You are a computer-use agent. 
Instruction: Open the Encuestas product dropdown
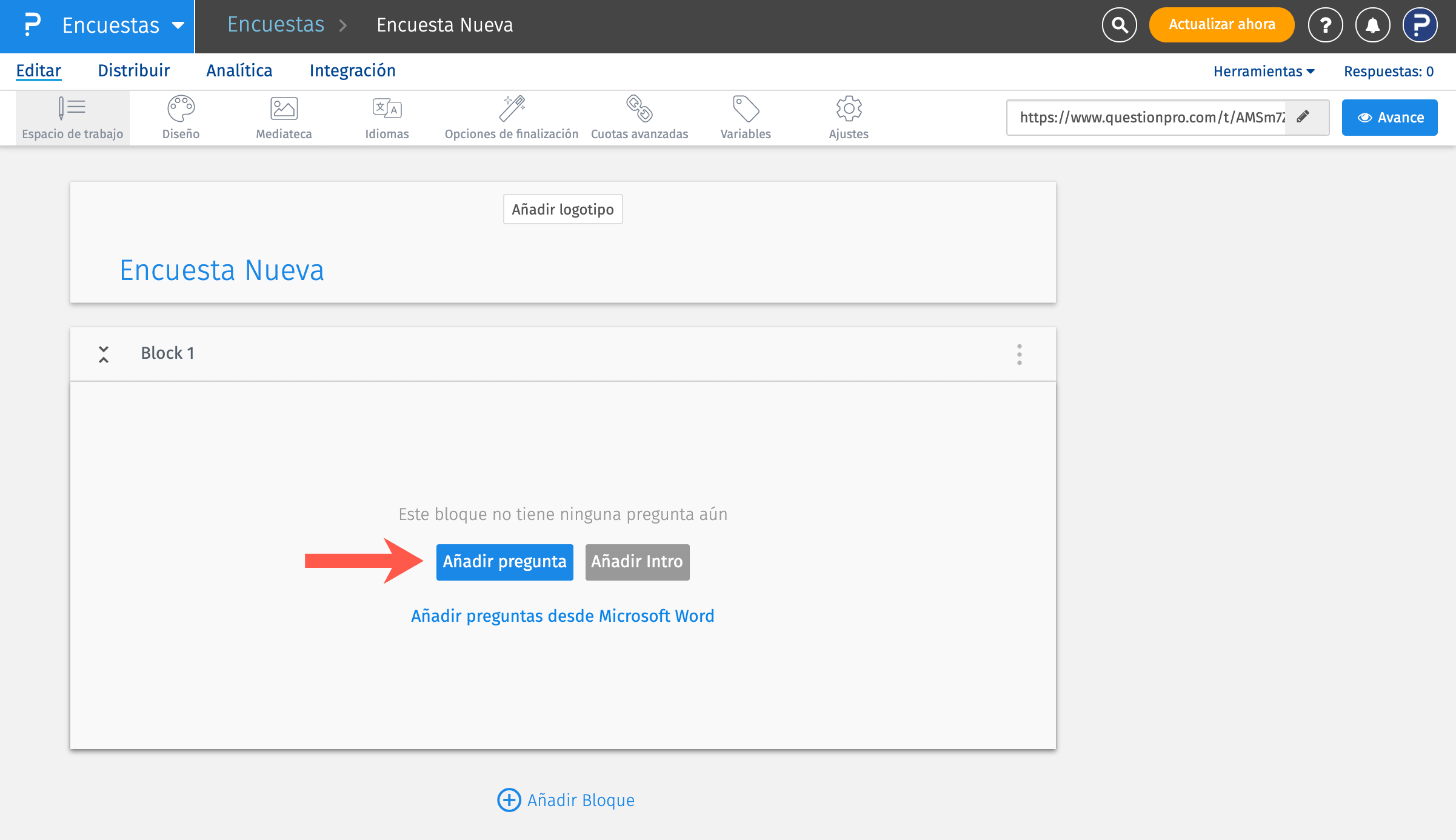coord(121,25)
